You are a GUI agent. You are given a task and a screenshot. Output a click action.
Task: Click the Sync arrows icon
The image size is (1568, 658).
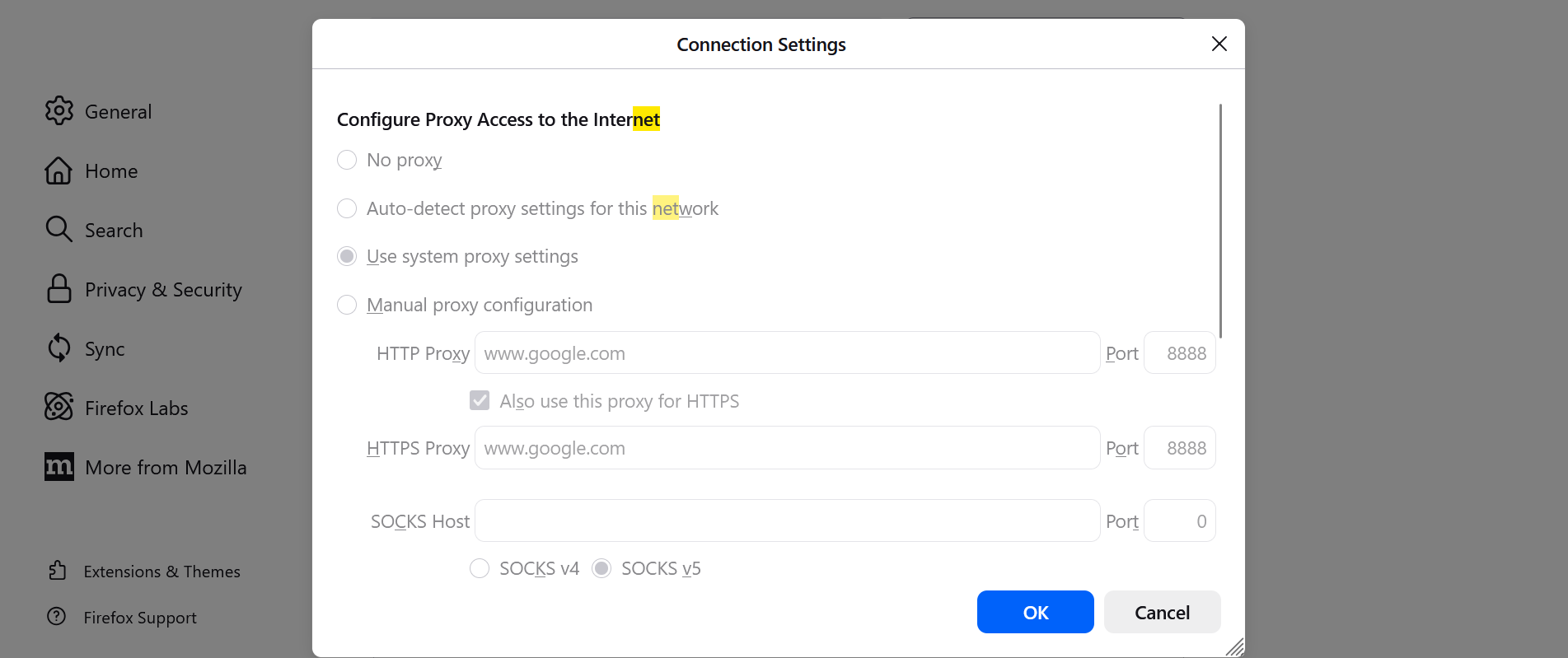coord(59,348)
